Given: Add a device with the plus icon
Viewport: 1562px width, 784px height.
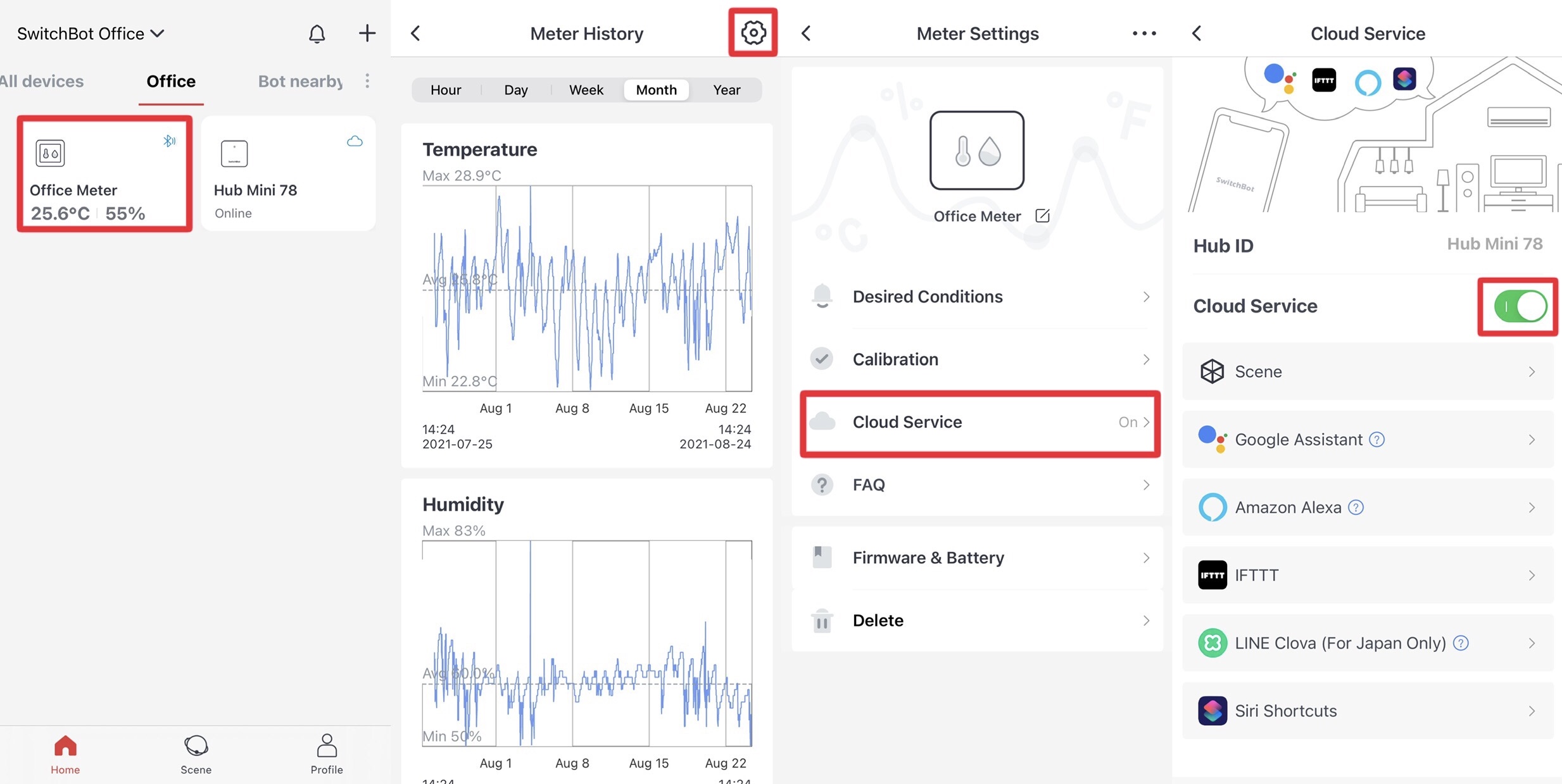Looking at the screenshot, I should (367, 33).
